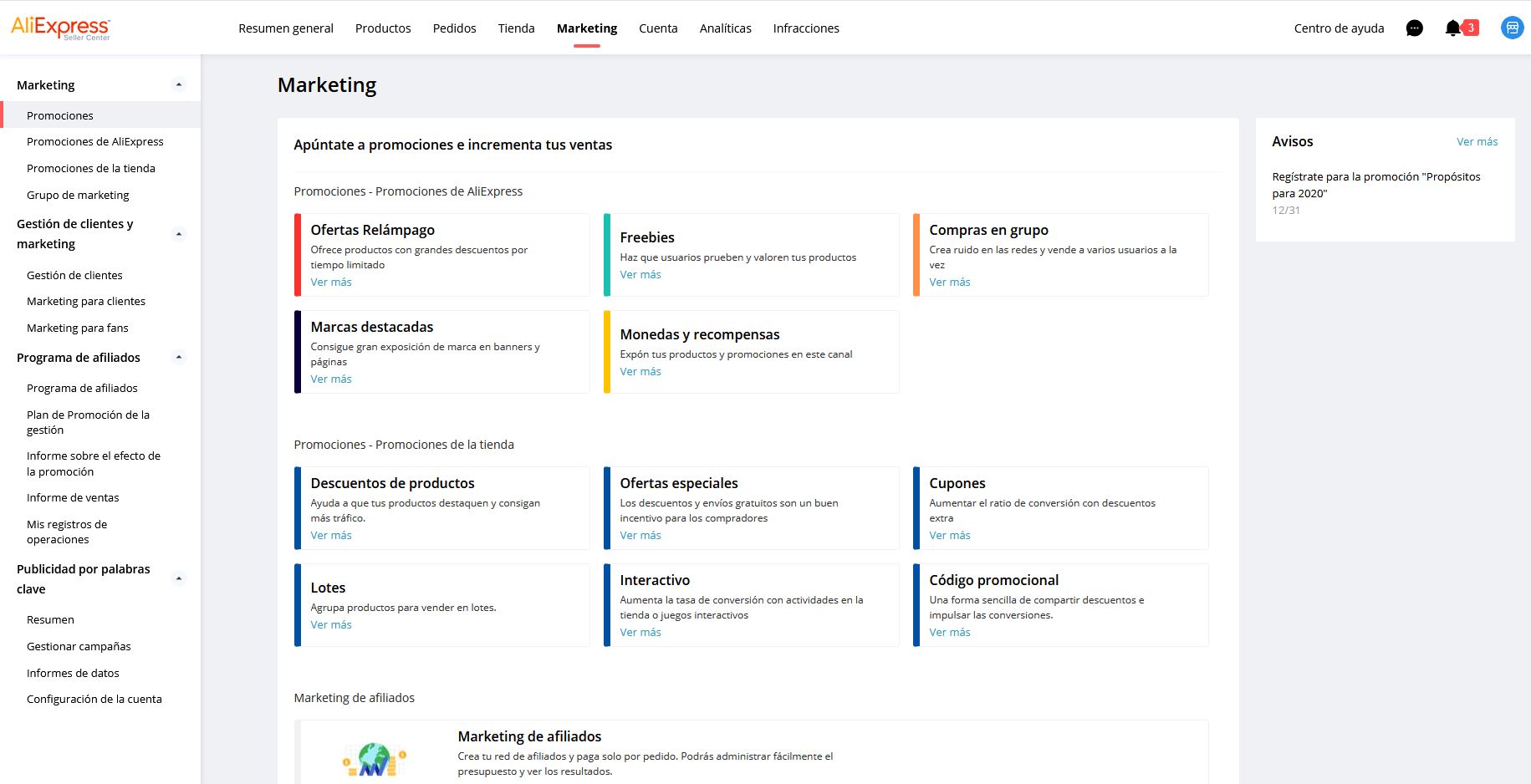This screenshot has height=784, width=1531.
Task: Open the Lotes card title
Action: pyautogui.click(x=328, y=588)
